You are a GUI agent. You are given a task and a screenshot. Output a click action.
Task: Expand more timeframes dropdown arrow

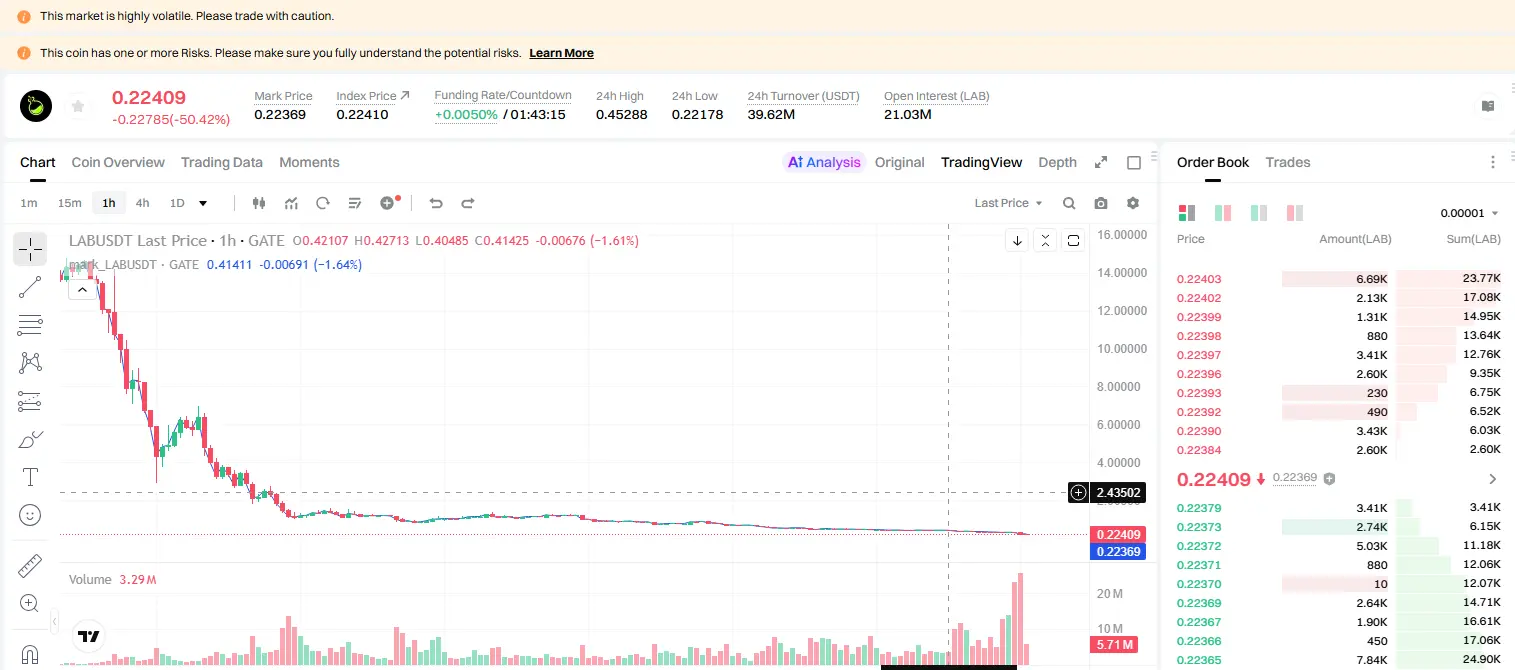coord(203,203)
